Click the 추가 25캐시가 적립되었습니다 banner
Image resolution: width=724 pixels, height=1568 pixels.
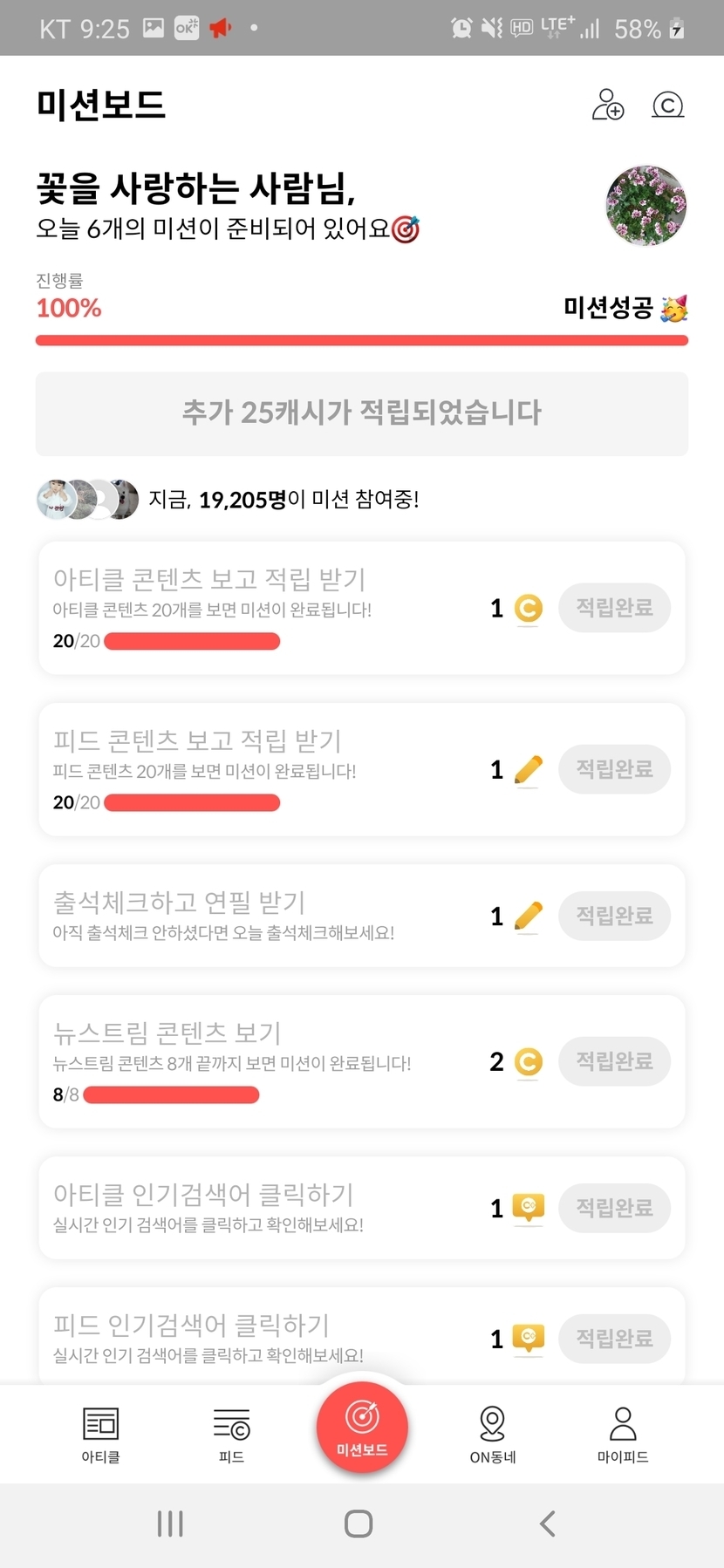(362, 413)
